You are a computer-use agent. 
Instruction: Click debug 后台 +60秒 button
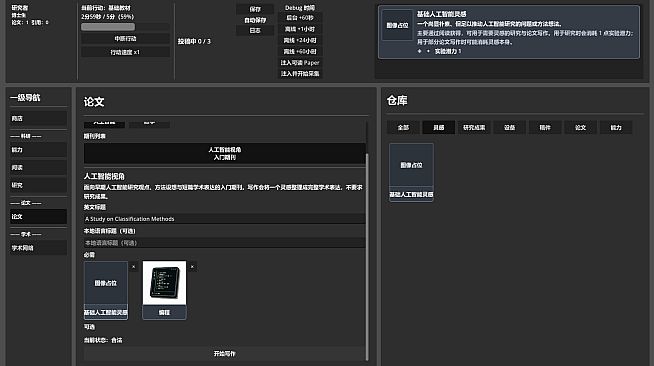tap(300, 18)
